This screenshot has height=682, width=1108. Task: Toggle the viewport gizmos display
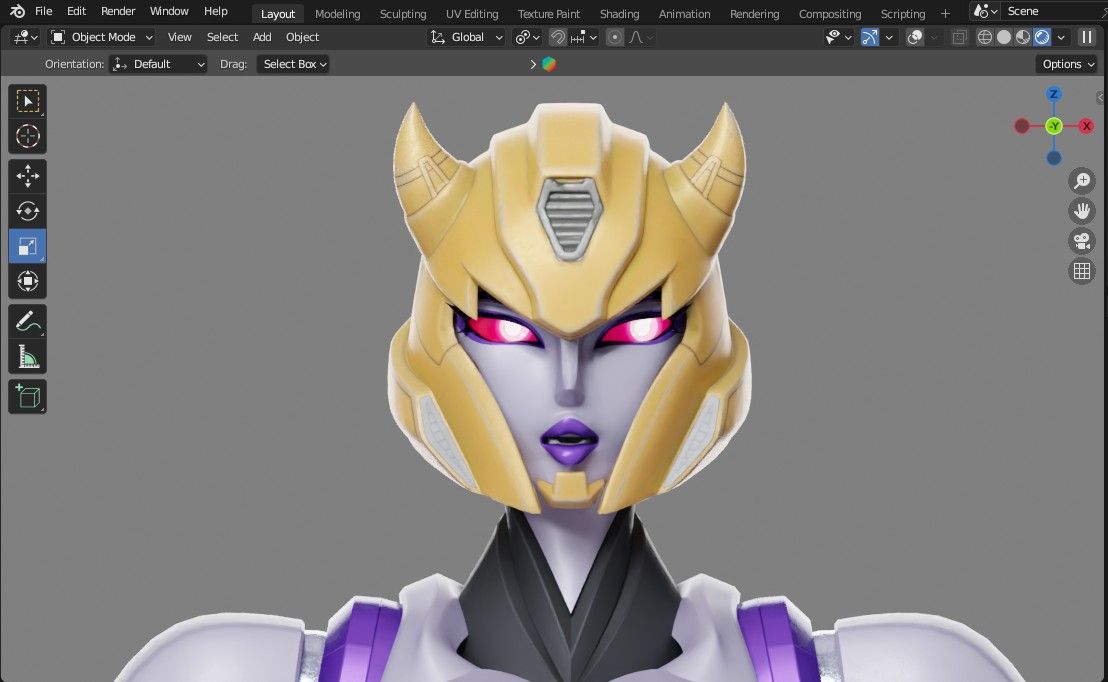(870, 37)
